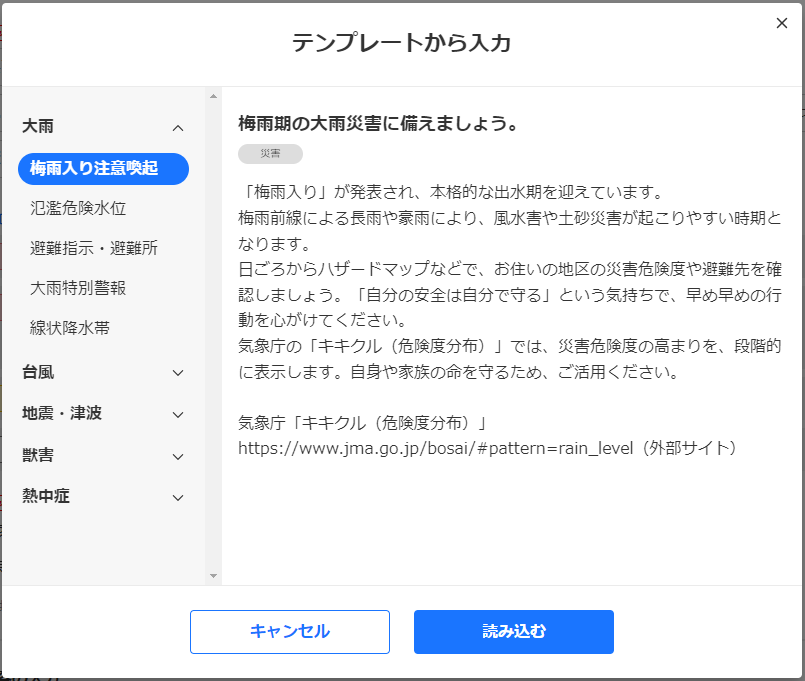The height and width of the screenshot is (681, 805).
Task: Click the sidebar scrollbar up arrow
Action: pos(212,97)
